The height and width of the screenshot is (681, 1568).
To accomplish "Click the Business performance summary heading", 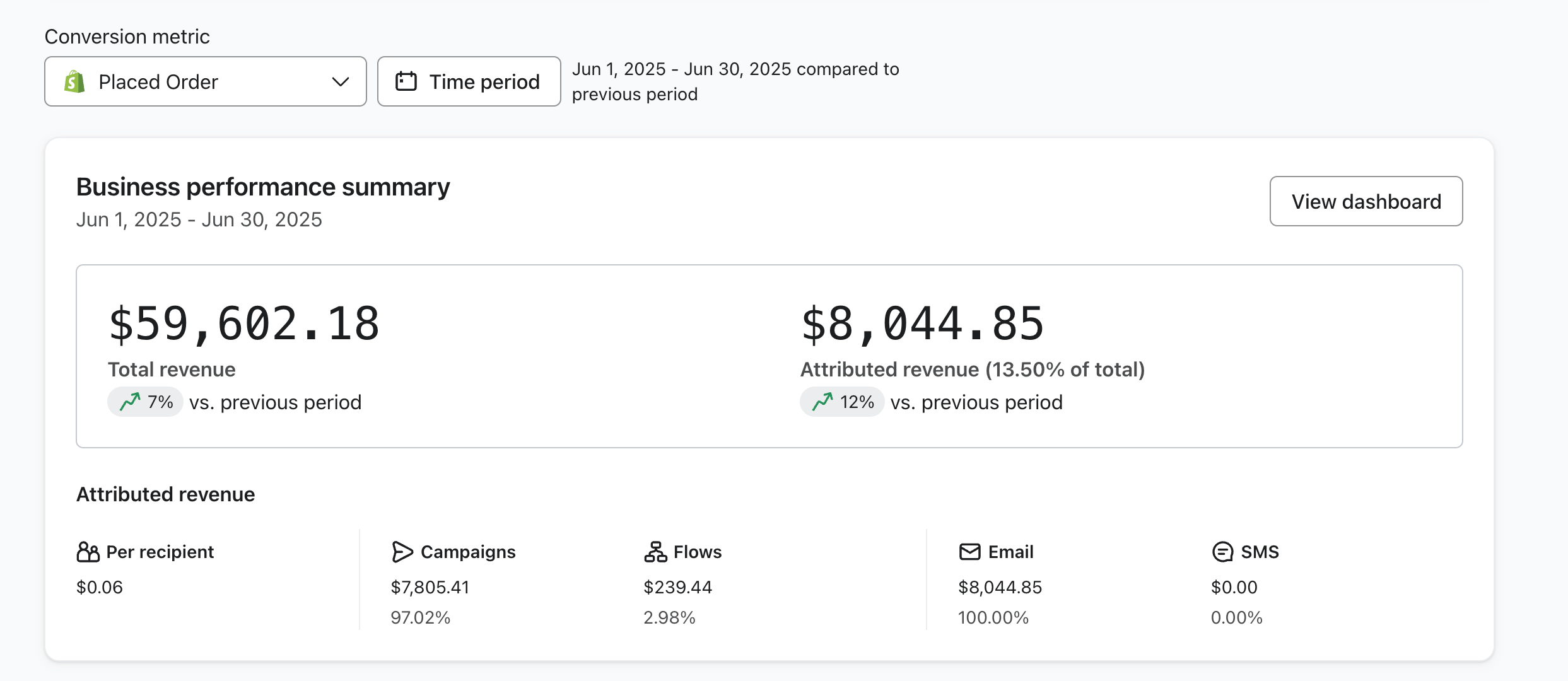I will click(x=263, y=187).
